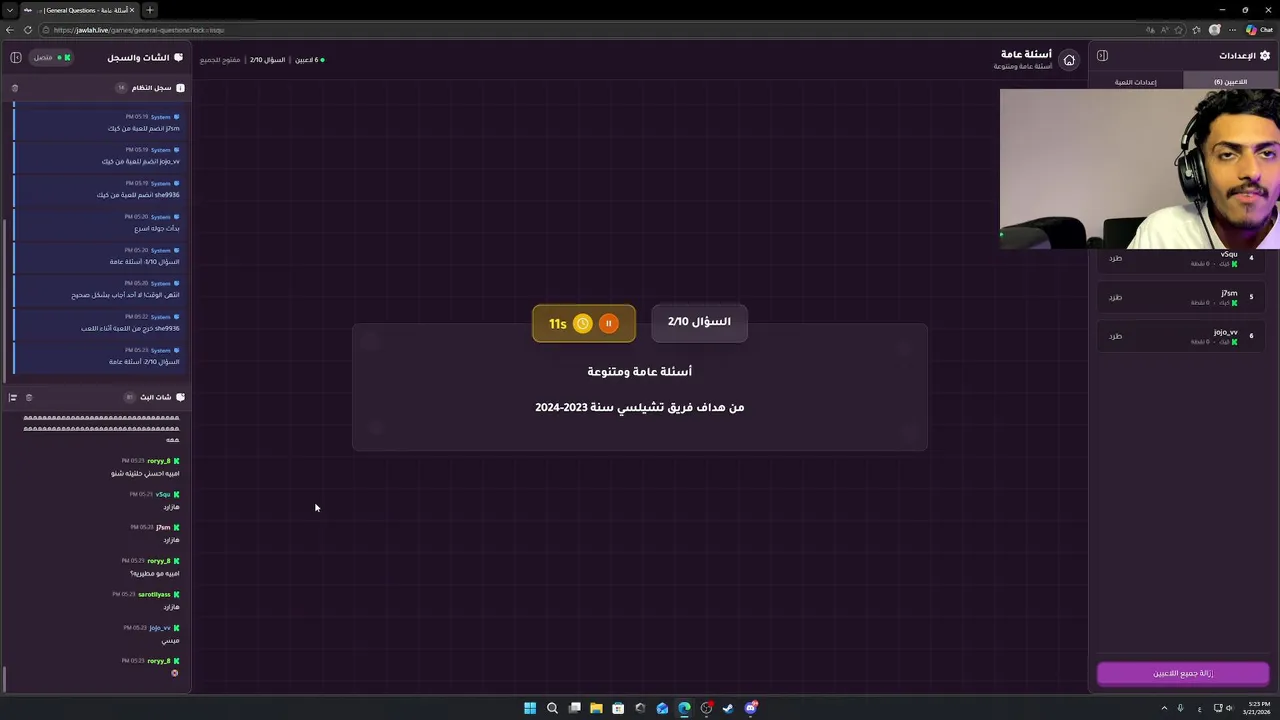Image resolution: width=1280 pixels, height=720 pixels.
Task: Open the browser profile avatar
Action: click(1215, 30)
